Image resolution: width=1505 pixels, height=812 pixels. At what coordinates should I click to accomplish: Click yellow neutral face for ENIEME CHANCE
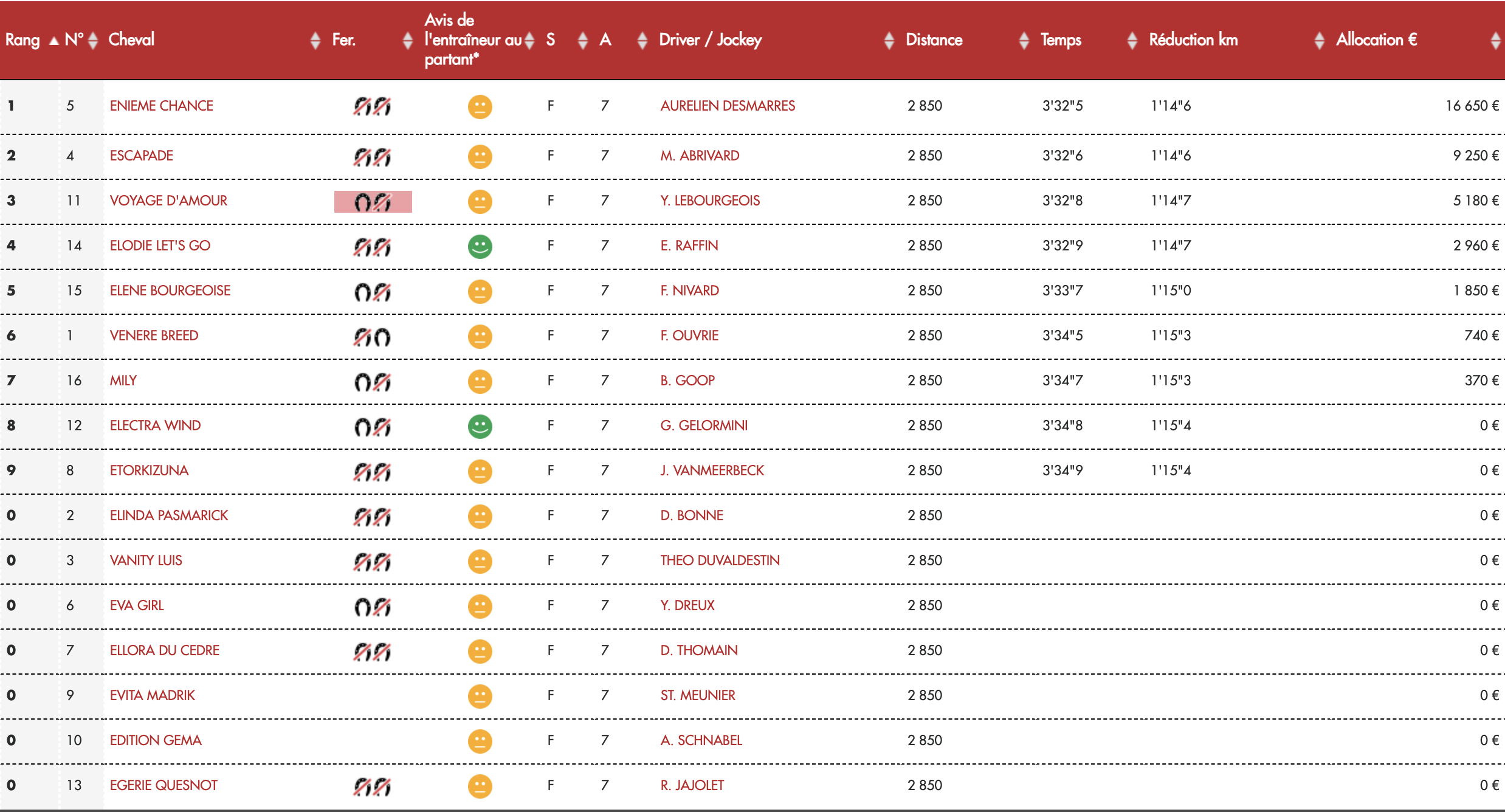480,107
